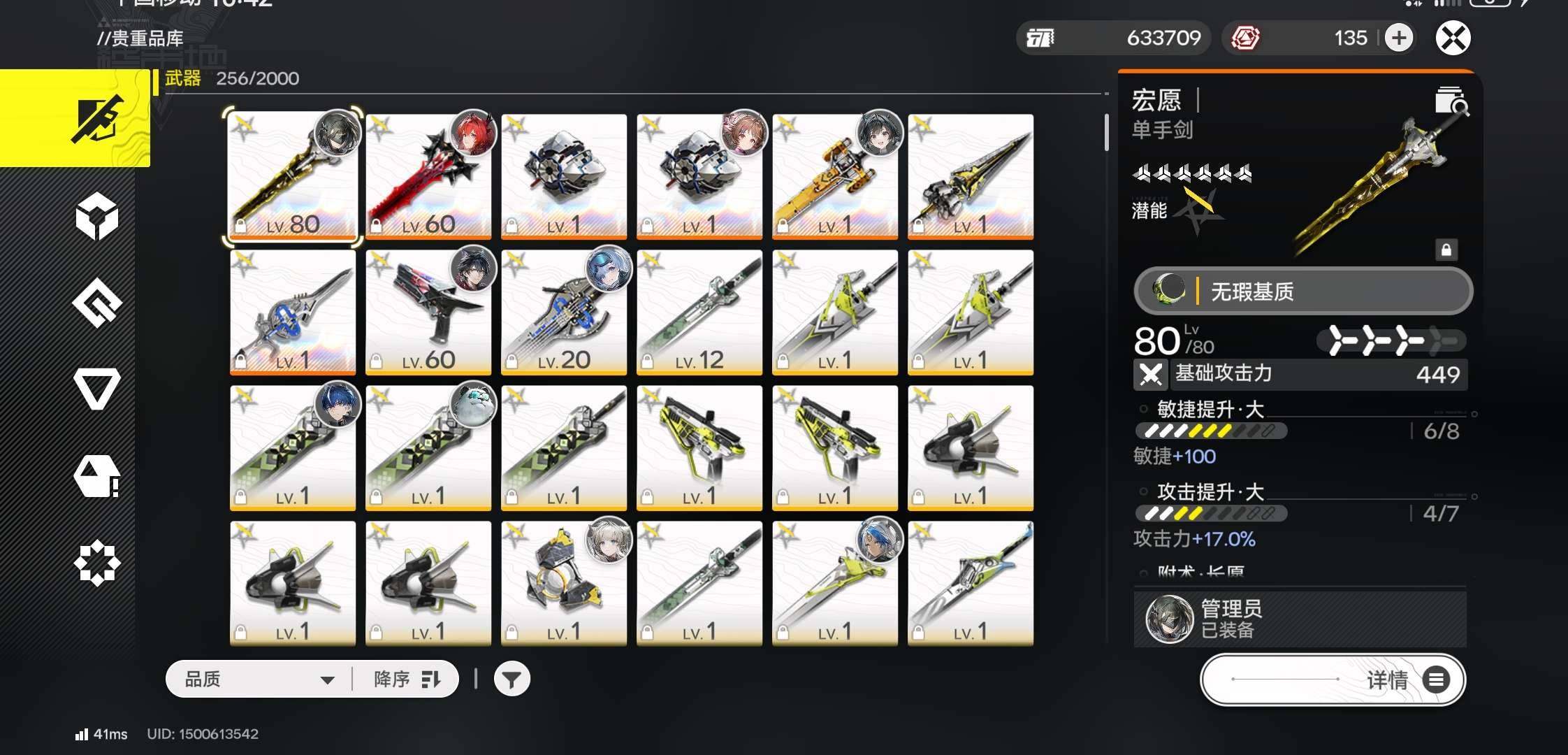The image size is (1568, 755).
Task: Select the red Lv.60 weapon thumbnail
Action: 428,176
